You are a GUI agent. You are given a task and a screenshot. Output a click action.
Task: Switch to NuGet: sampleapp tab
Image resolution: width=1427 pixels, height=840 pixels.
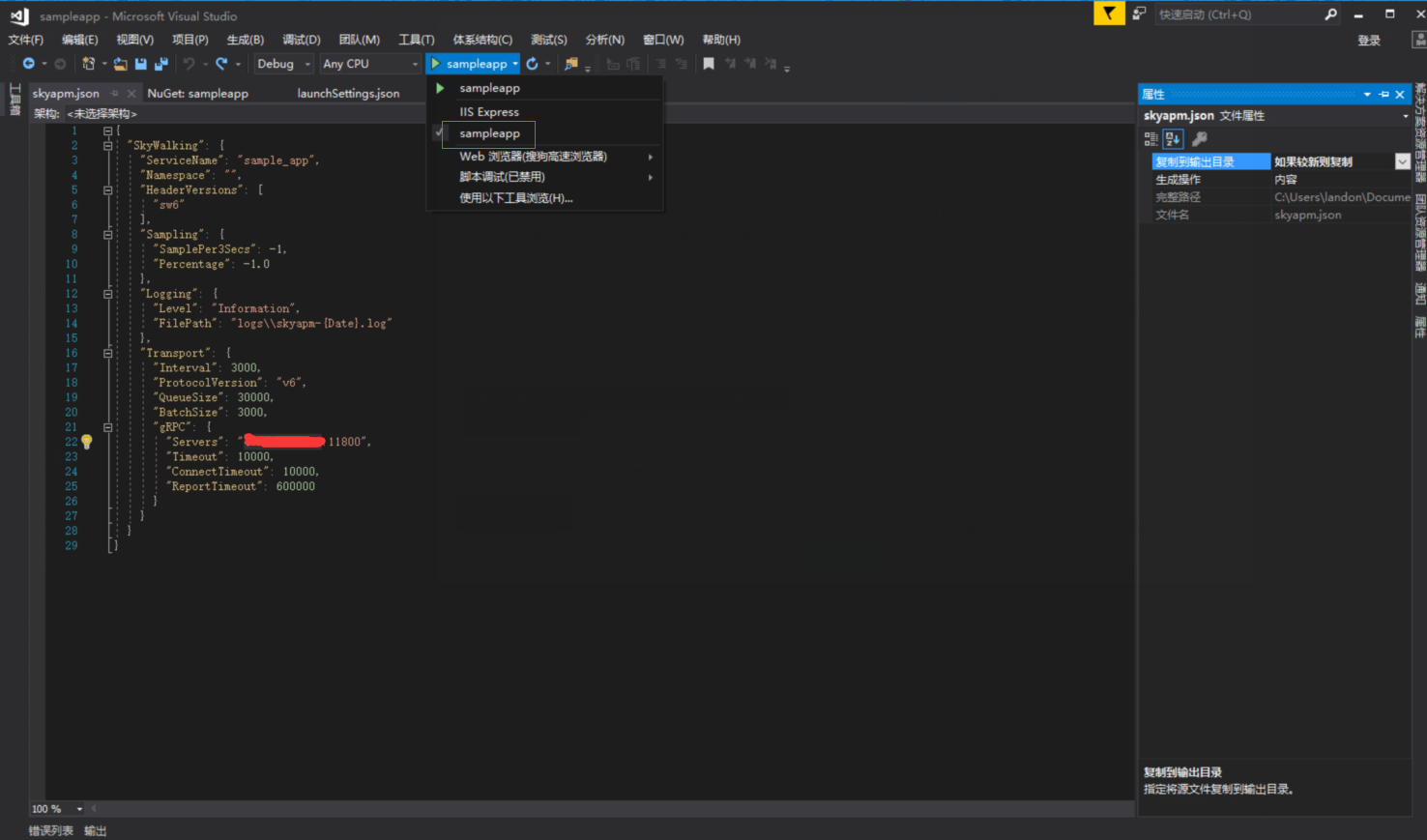(x=197, y=94)
